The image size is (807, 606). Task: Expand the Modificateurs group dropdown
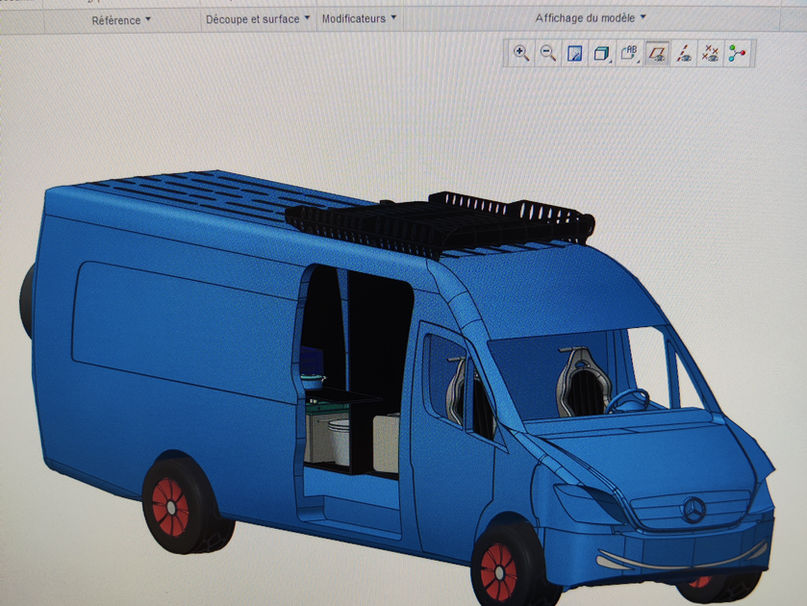pos(359,19)
